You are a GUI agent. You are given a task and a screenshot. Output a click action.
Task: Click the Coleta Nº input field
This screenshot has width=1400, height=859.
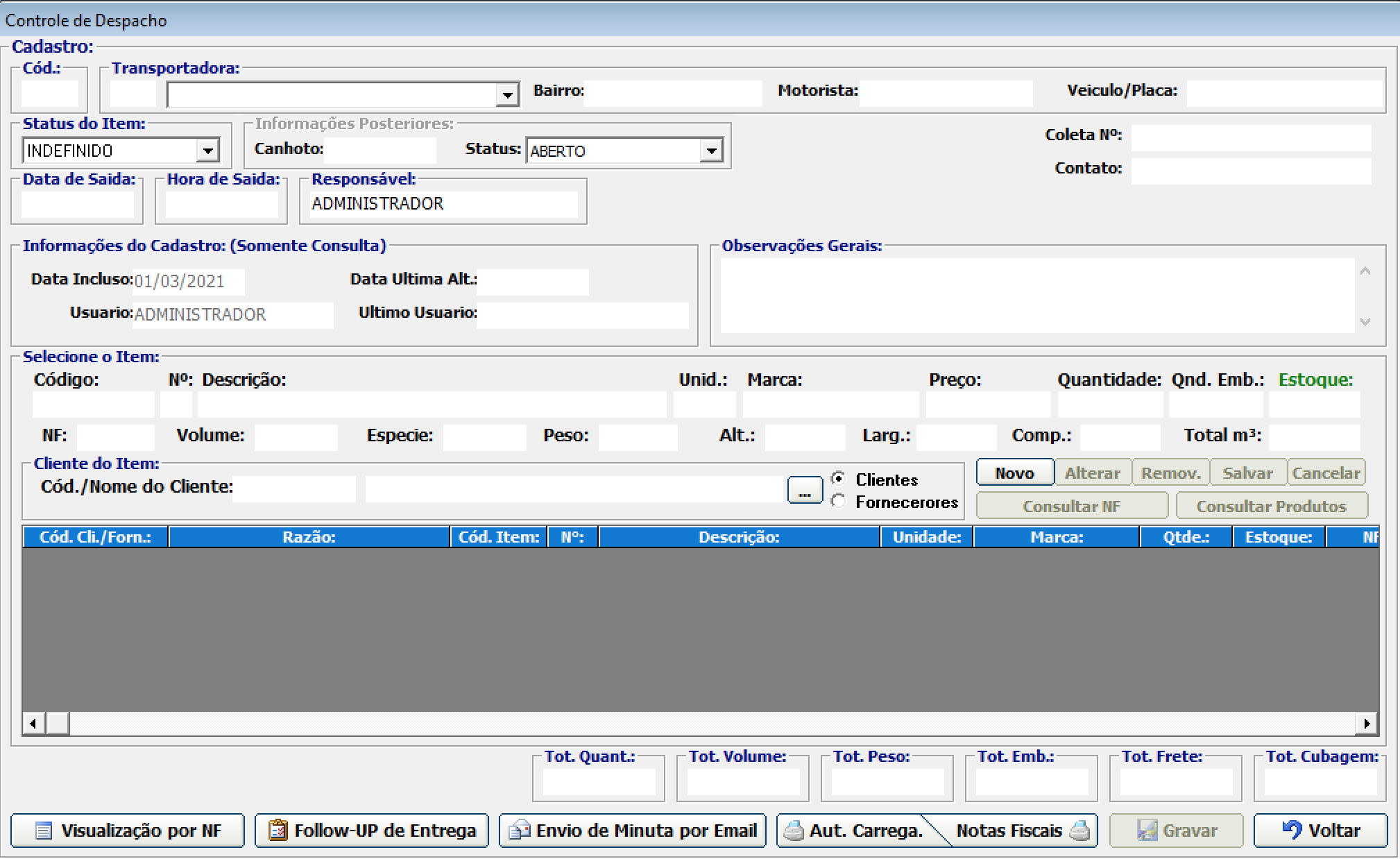click(1250, 137)
